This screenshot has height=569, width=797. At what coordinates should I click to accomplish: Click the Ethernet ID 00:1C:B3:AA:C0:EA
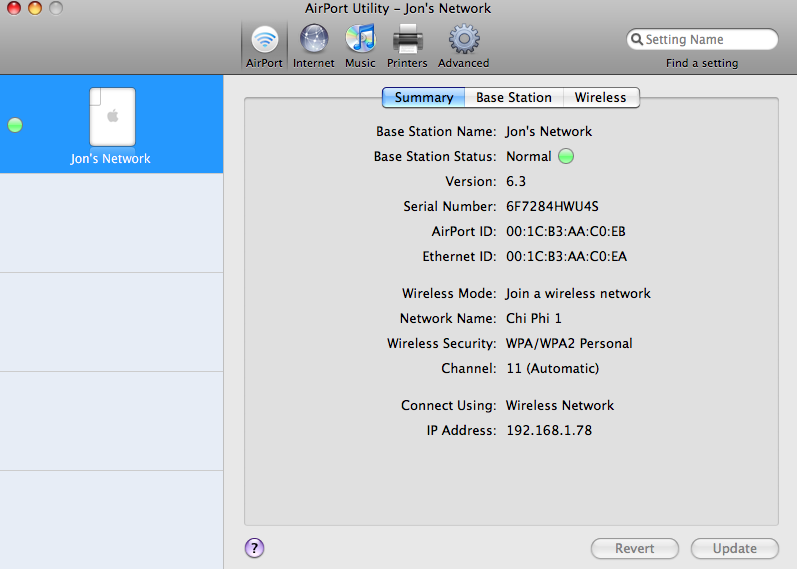pos(566,256)
